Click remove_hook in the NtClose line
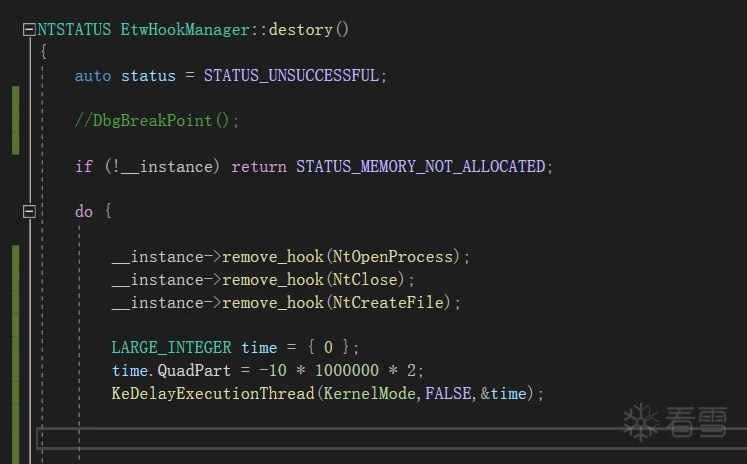Image resolution: width=747 pixels, height=464 pixels. click(x=273, y=280)
